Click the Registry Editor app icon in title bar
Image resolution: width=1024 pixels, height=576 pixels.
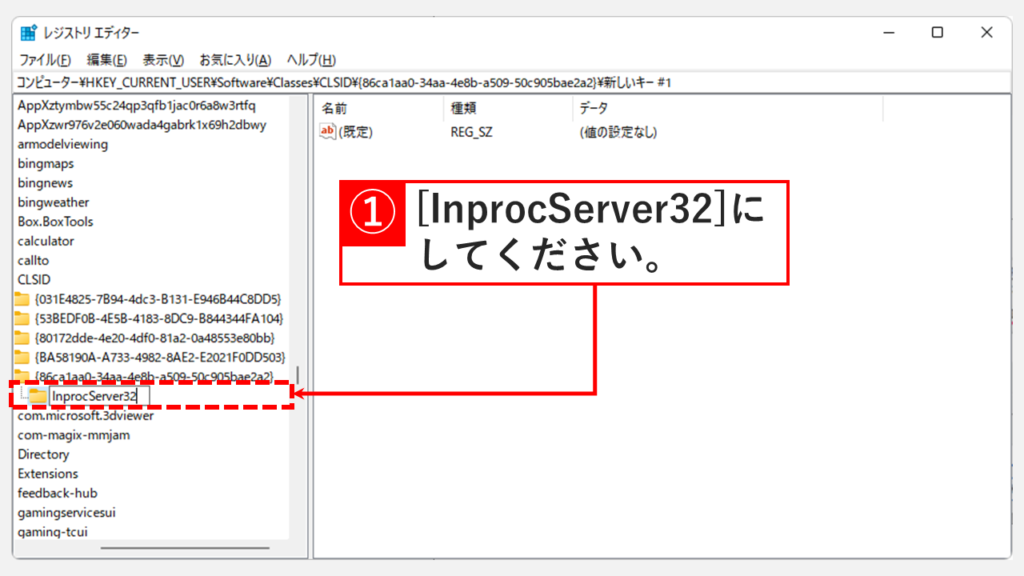point(28,32)
